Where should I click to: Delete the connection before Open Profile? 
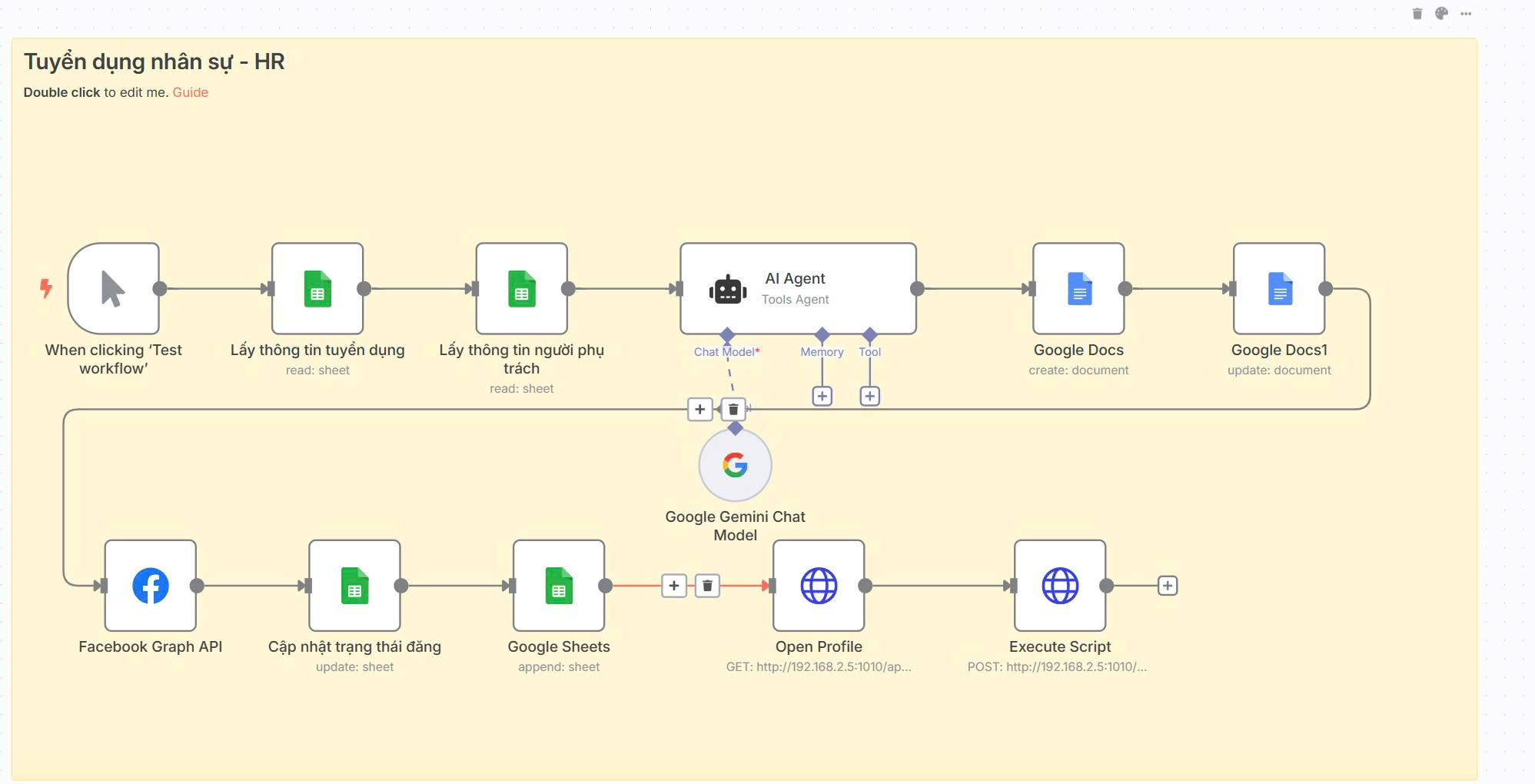pos(707,586)
